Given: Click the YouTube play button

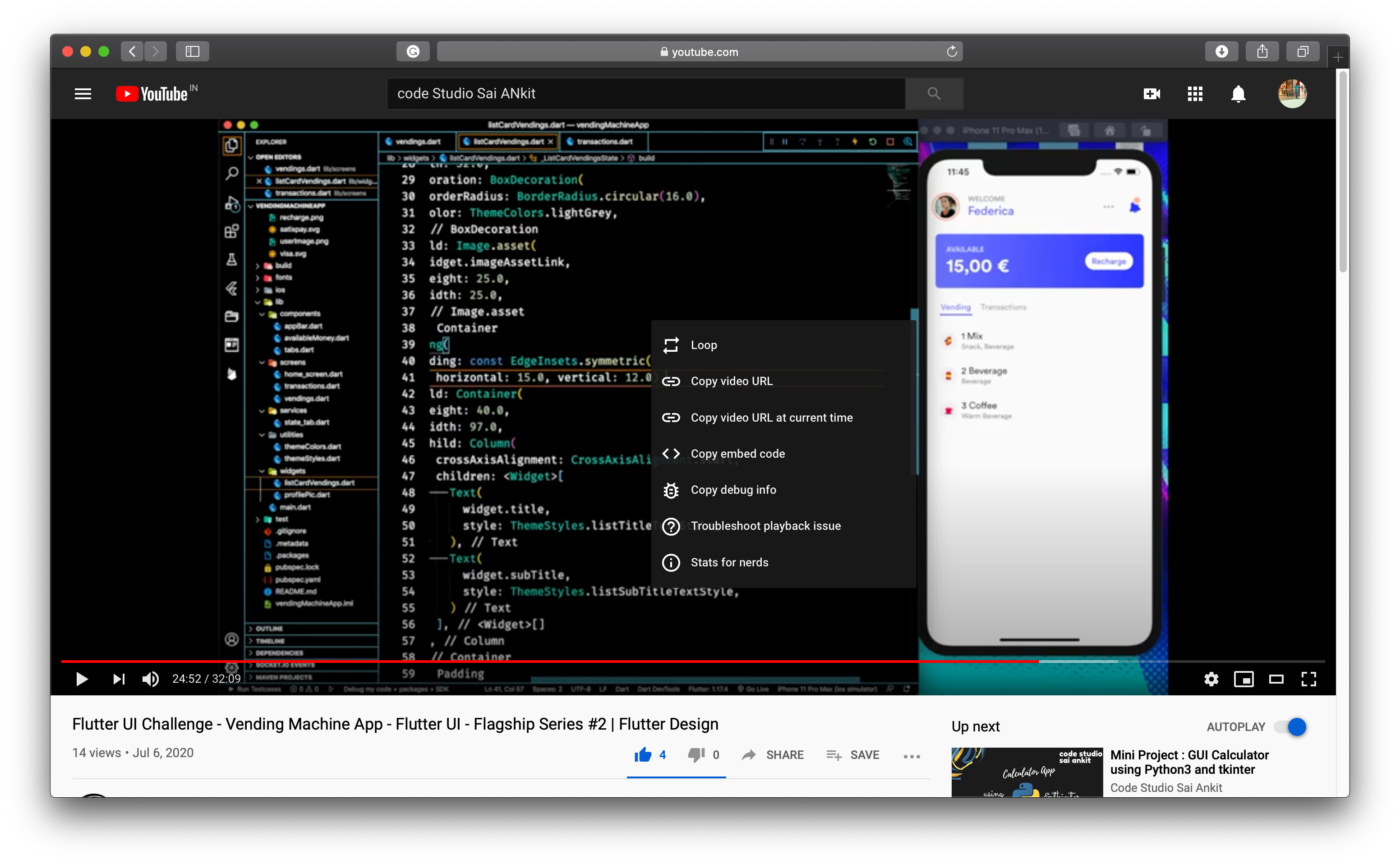Looking at the screenshot, I should pos(82,679).
